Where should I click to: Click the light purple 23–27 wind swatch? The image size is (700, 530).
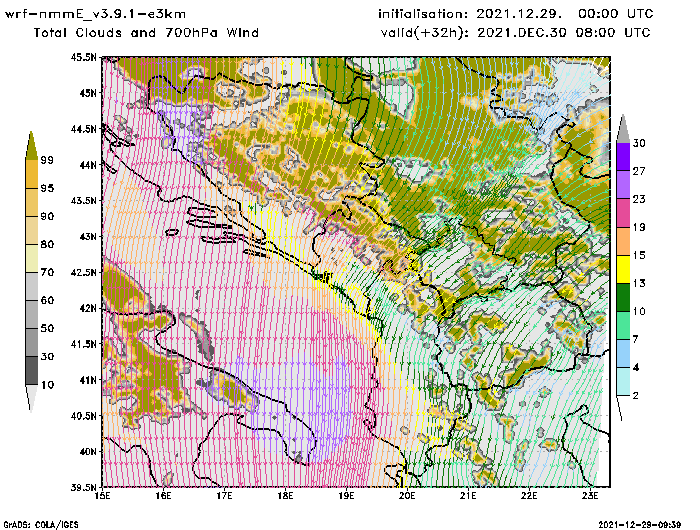tap(623, 185)
